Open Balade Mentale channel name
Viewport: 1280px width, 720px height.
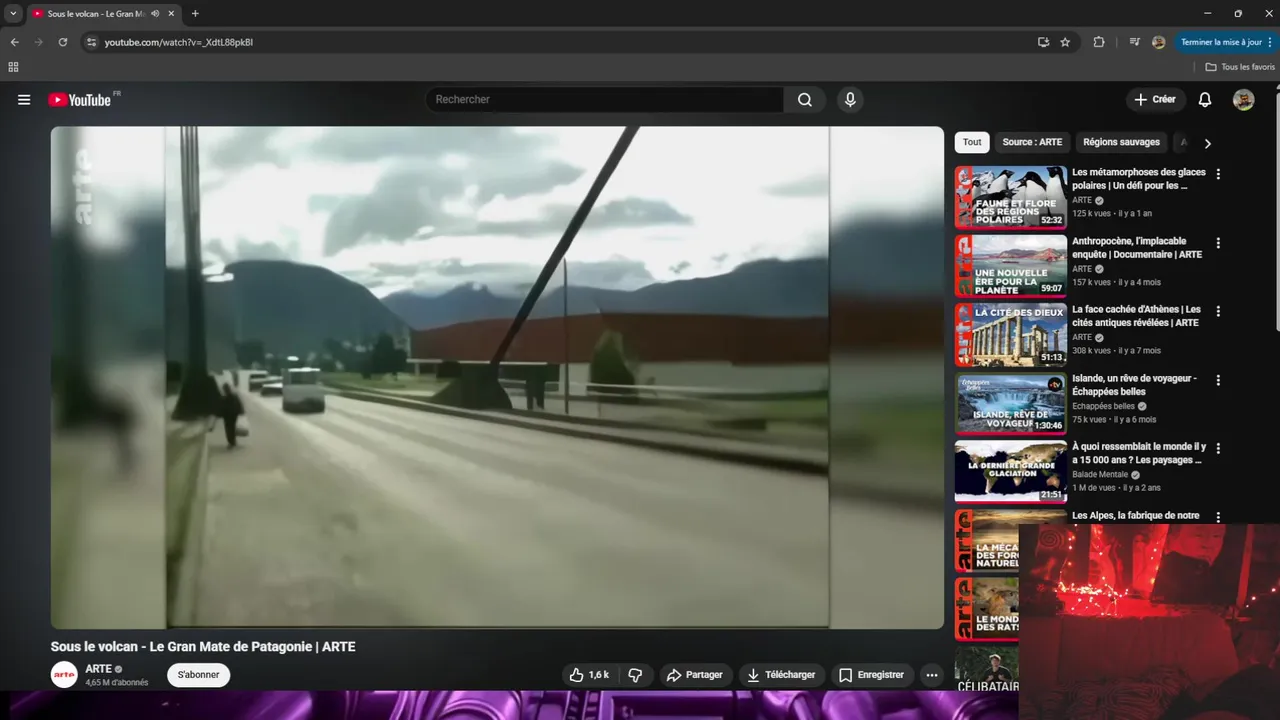(x=1100, y=474)
